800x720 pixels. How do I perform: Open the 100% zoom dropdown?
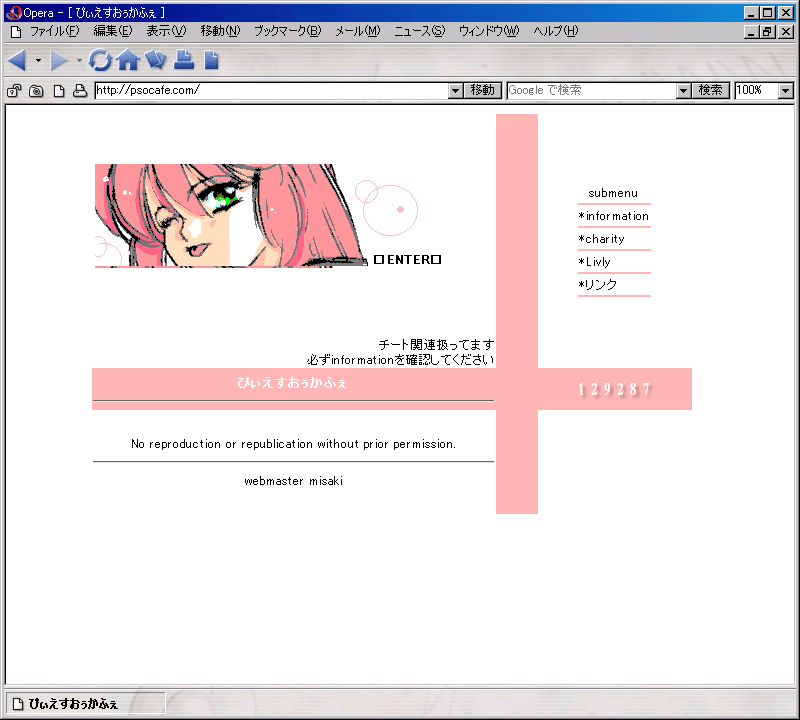click(786, 91)
